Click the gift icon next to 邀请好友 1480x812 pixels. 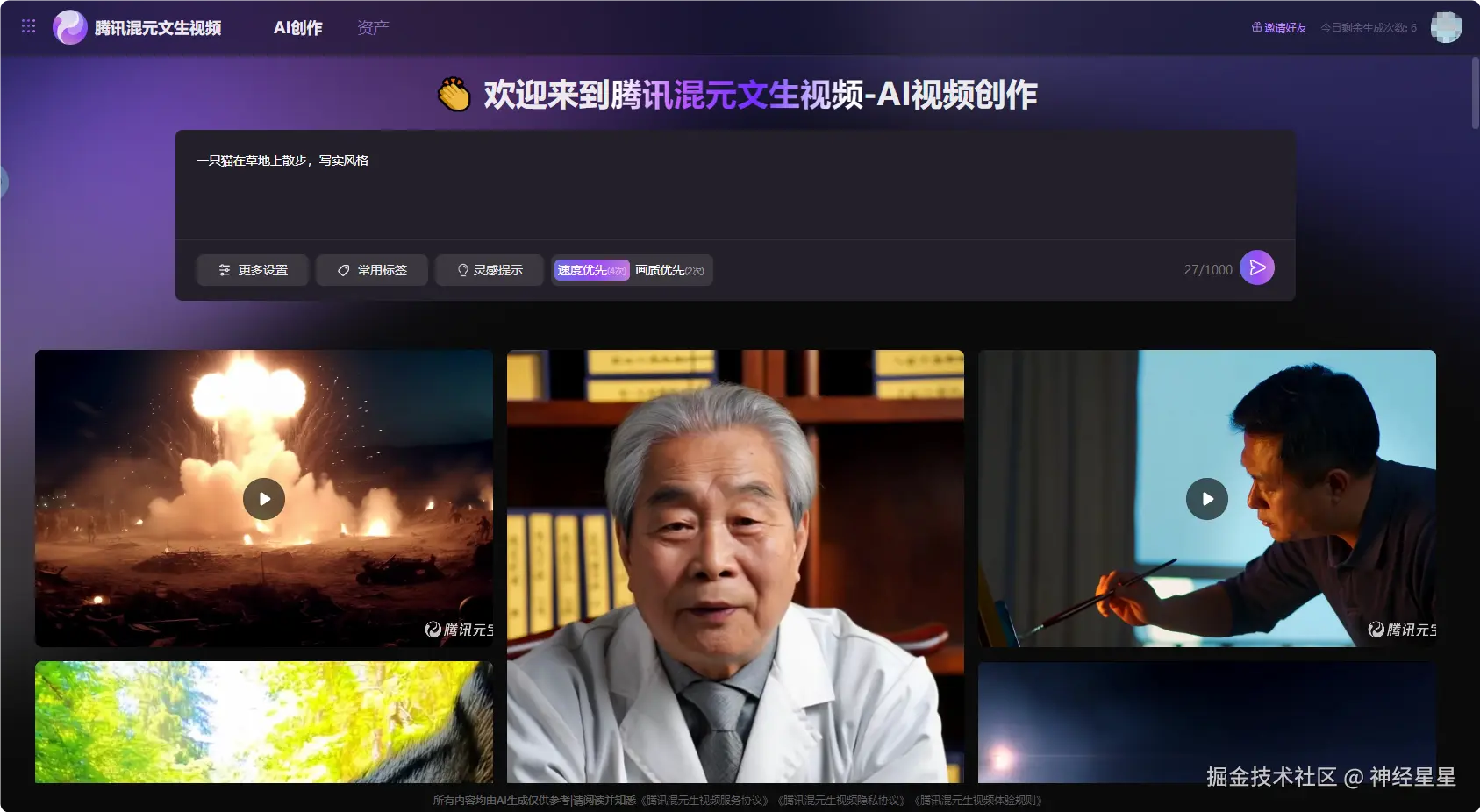[x=1256, y=27]
